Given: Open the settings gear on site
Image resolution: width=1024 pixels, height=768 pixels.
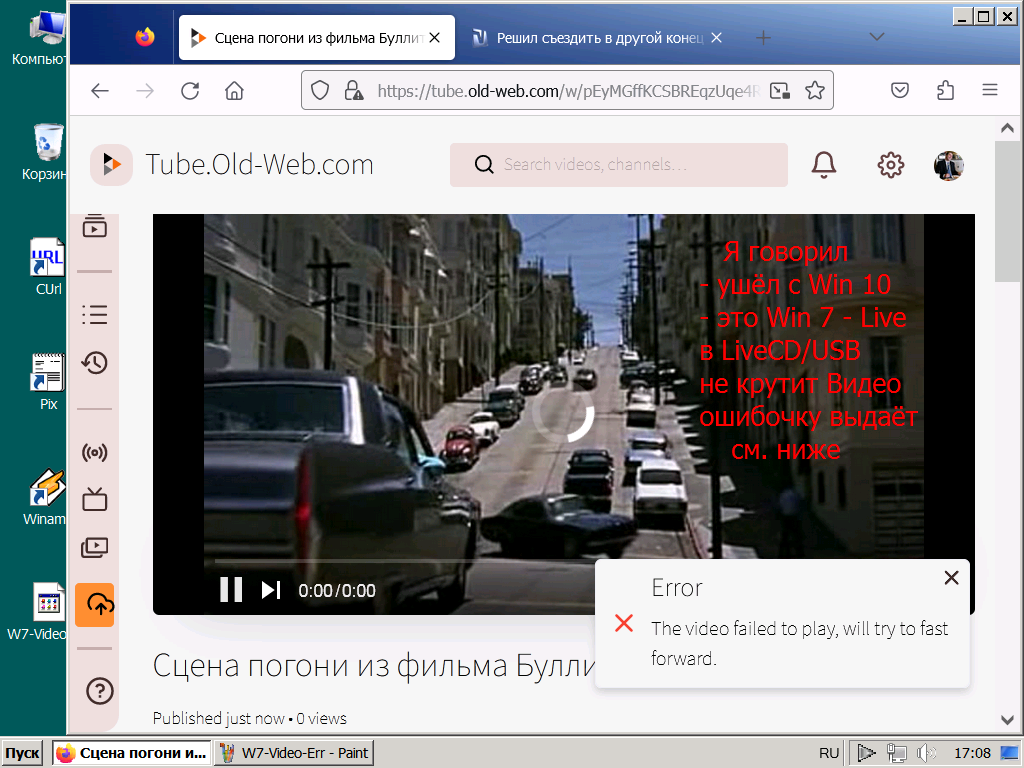Looking at the screenshot, I should coord(890,165).
